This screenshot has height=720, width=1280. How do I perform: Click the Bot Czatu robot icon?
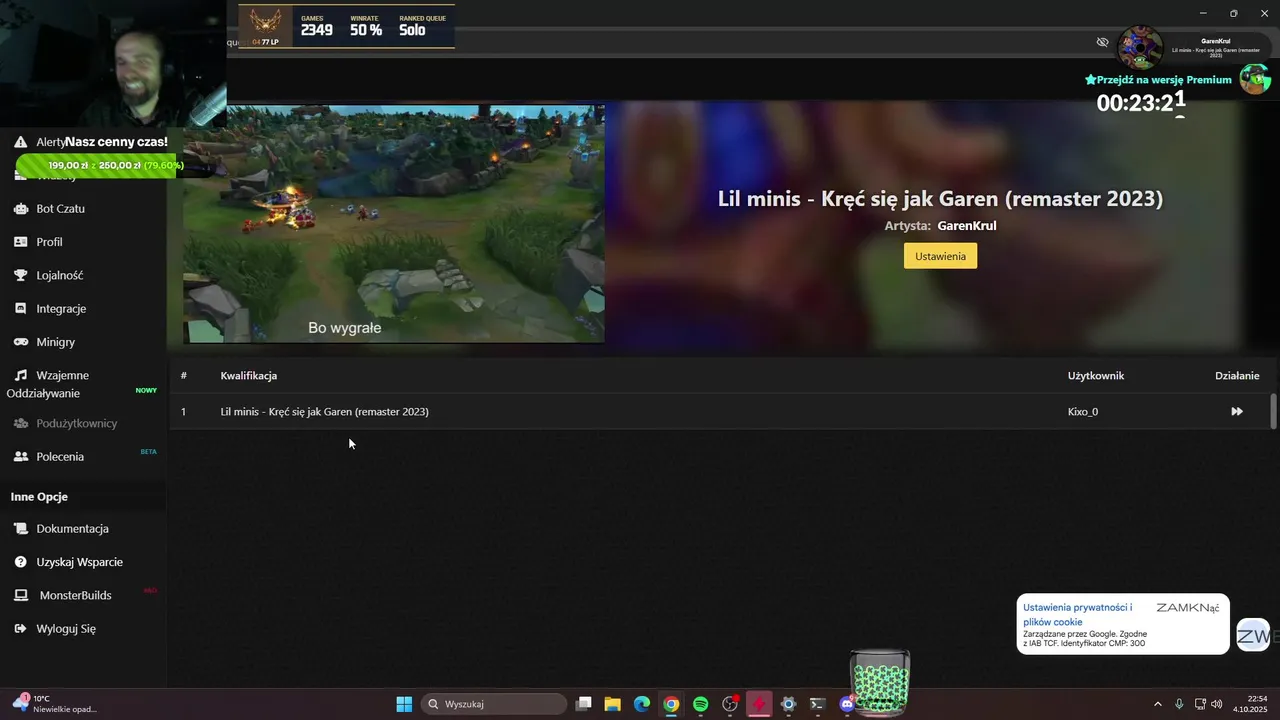(x=20, y=209)
